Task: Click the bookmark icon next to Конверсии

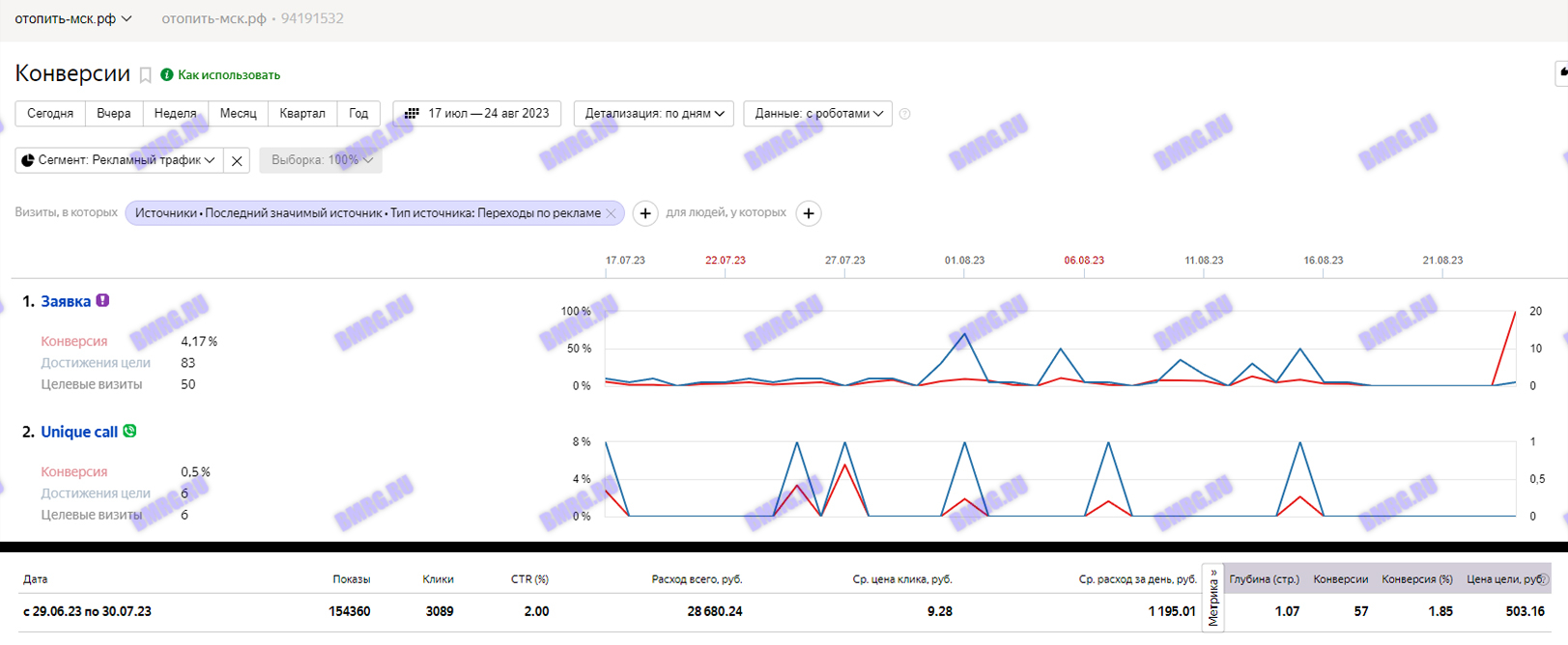Action: (146, 75)
